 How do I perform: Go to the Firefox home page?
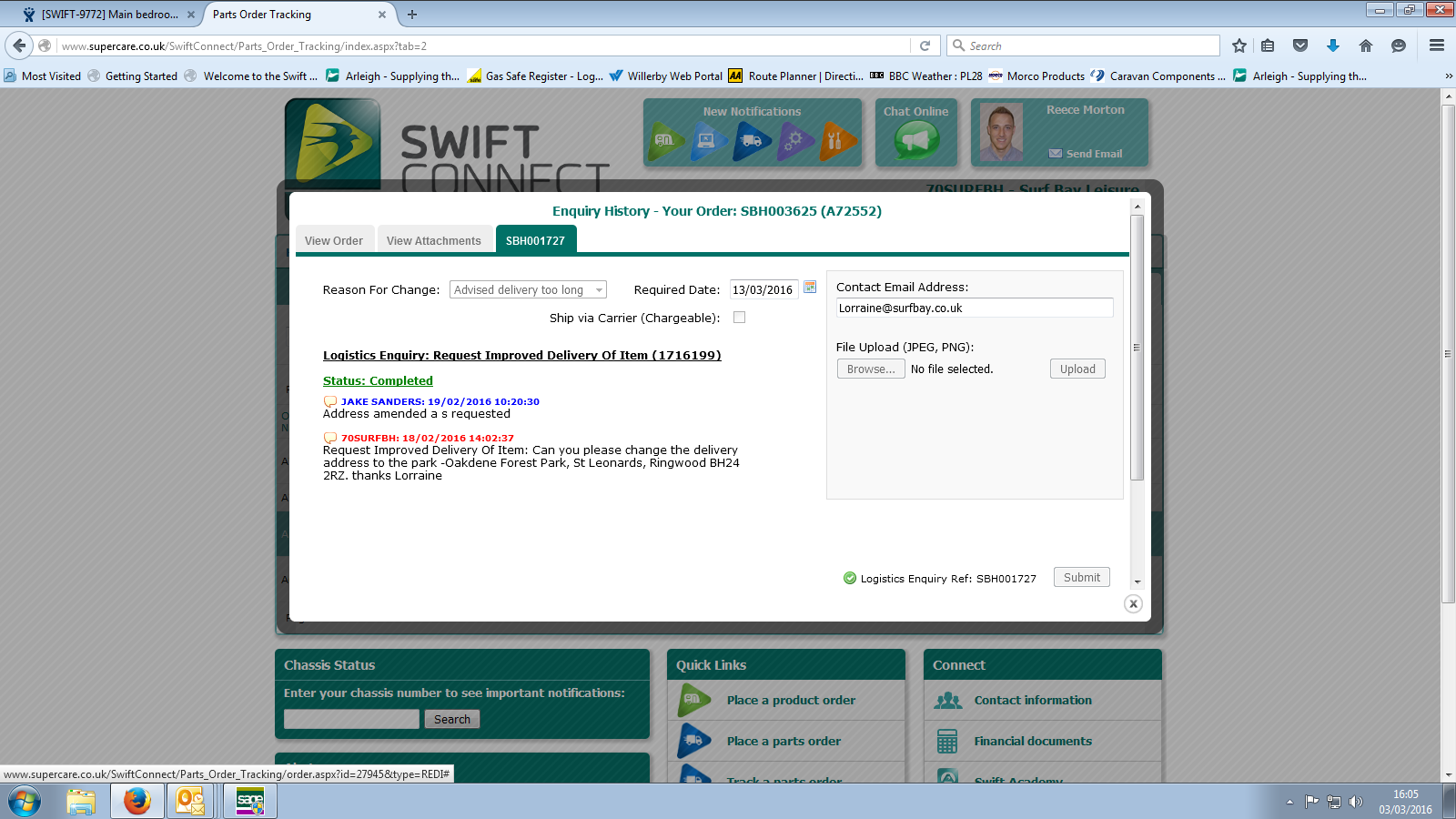pyautogui.click(x=1366, y=45)
